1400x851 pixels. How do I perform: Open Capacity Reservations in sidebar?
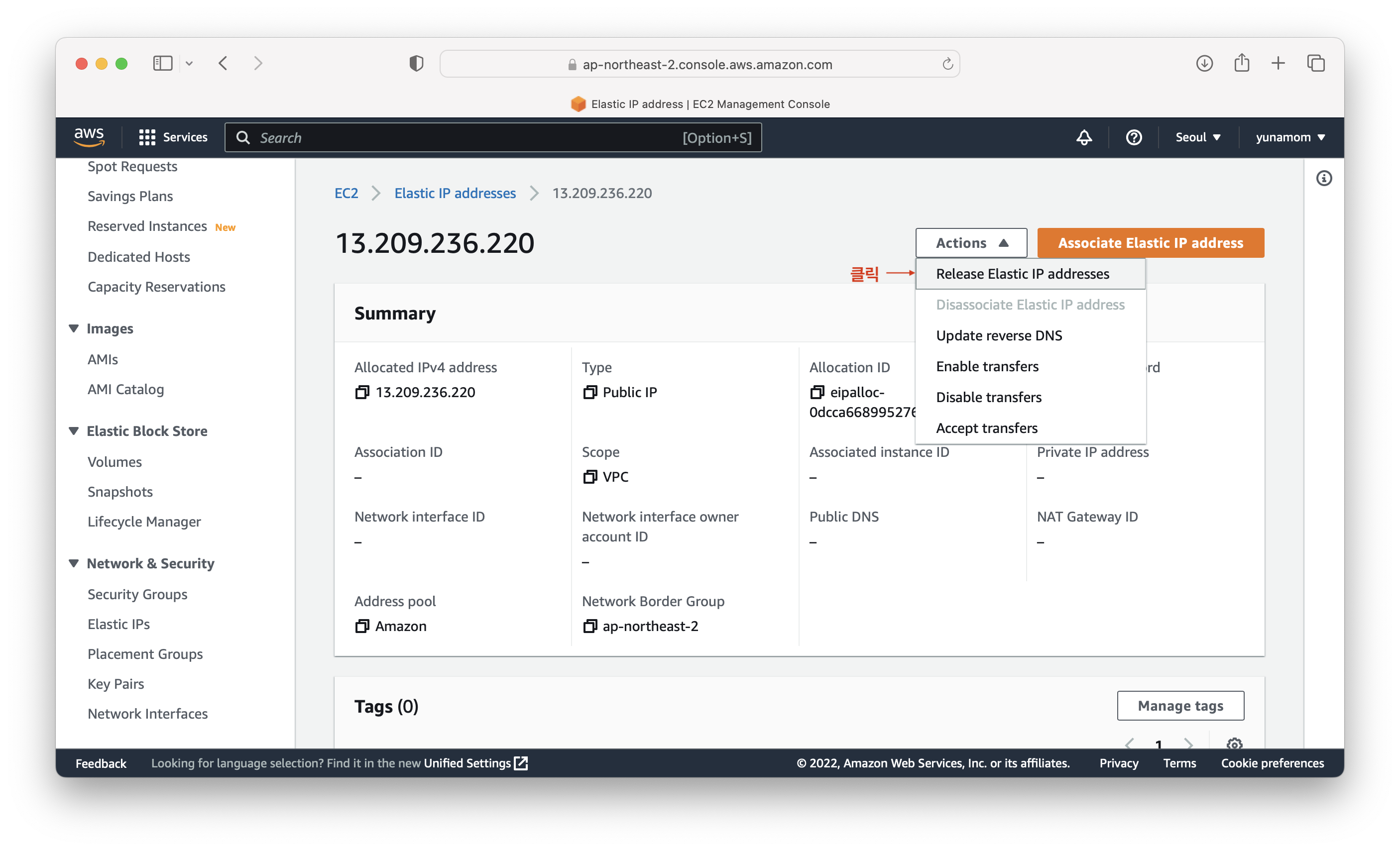[x=156, y=287]
